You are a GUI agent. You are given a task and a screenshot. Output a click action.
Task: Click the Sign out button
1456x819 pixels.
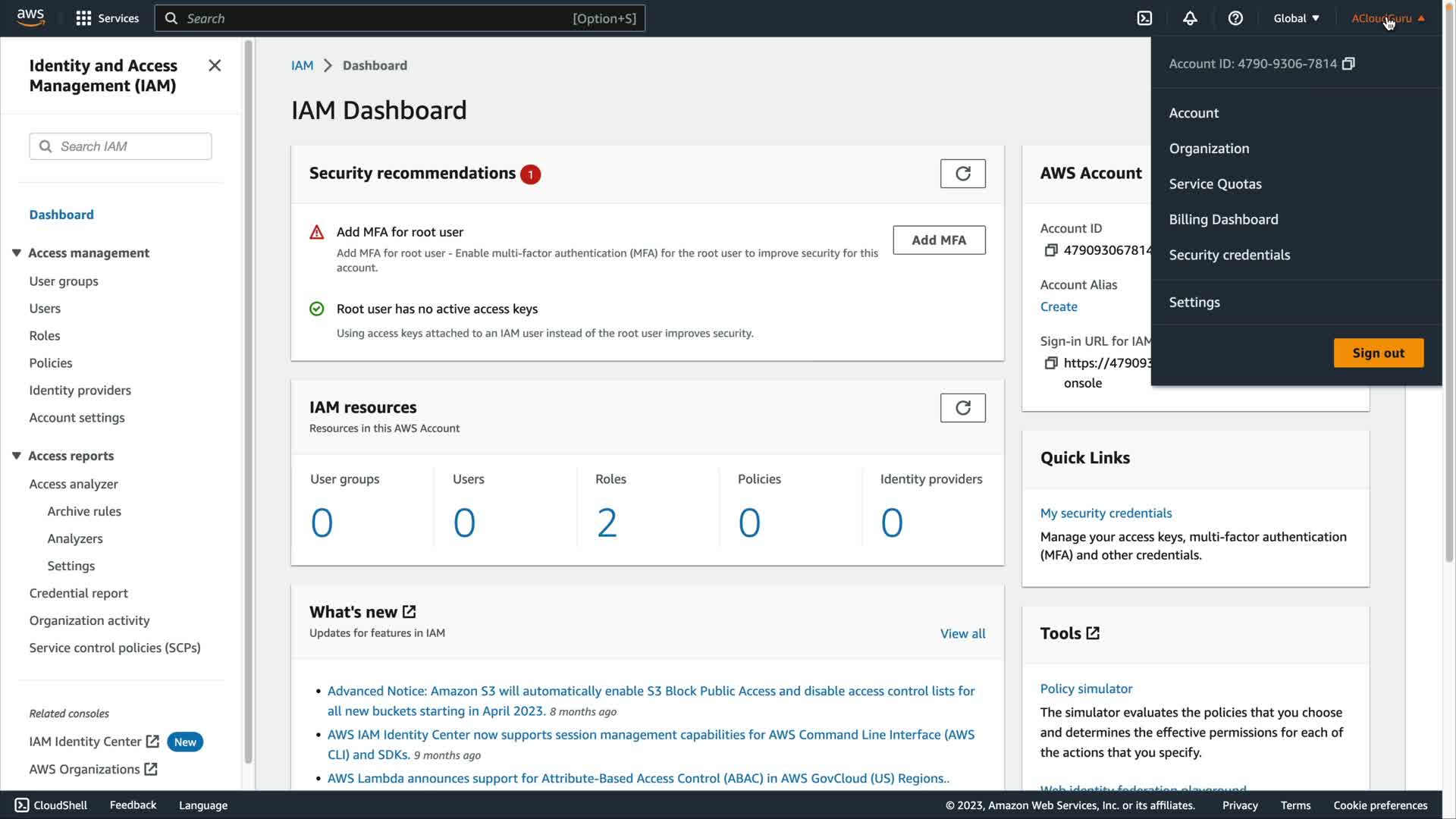point(1378,353)
